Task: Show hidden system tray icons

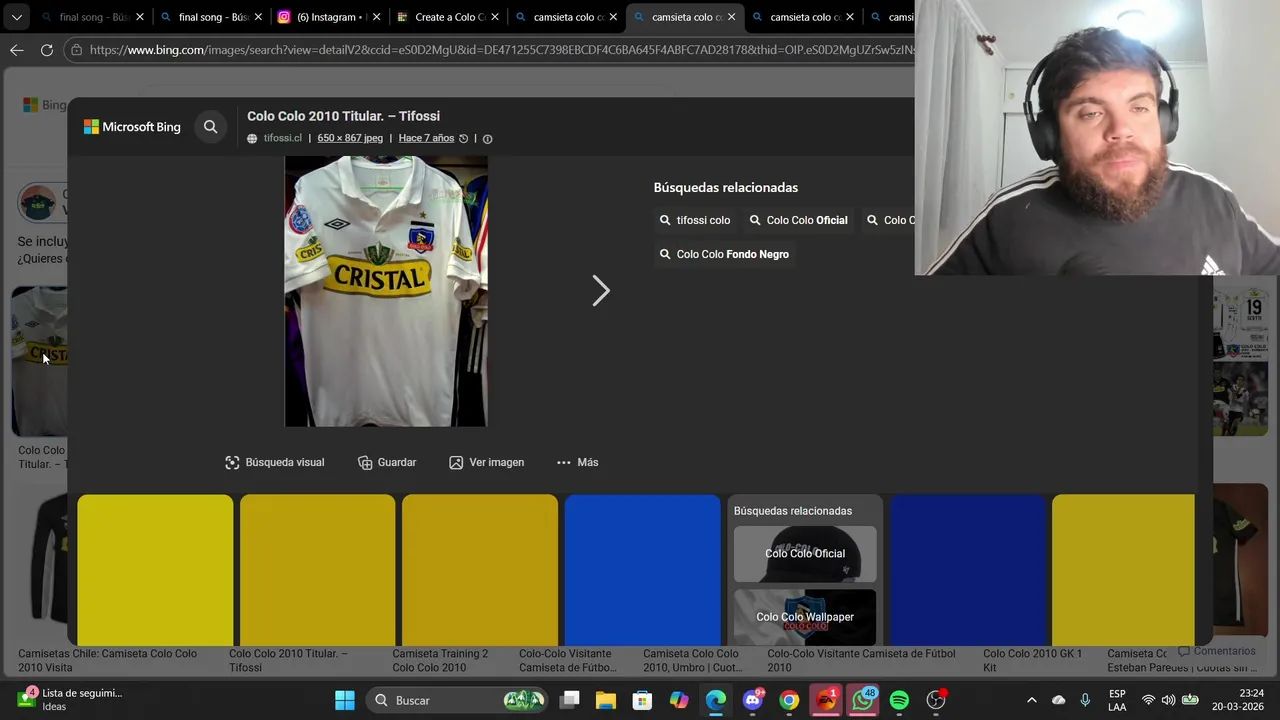Action: click(1032, 700)
